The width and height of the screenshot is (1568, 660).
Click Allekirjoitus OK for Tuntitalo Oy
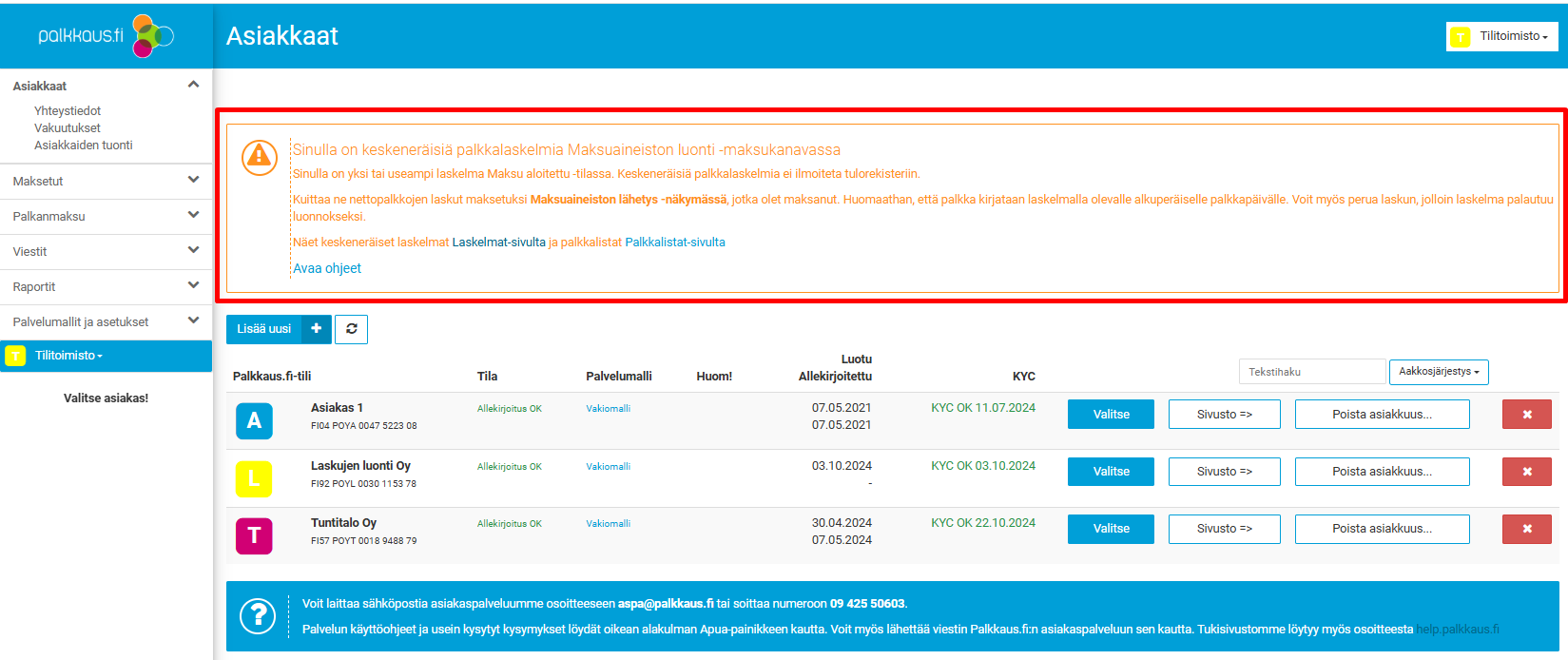tap(510, 524)
